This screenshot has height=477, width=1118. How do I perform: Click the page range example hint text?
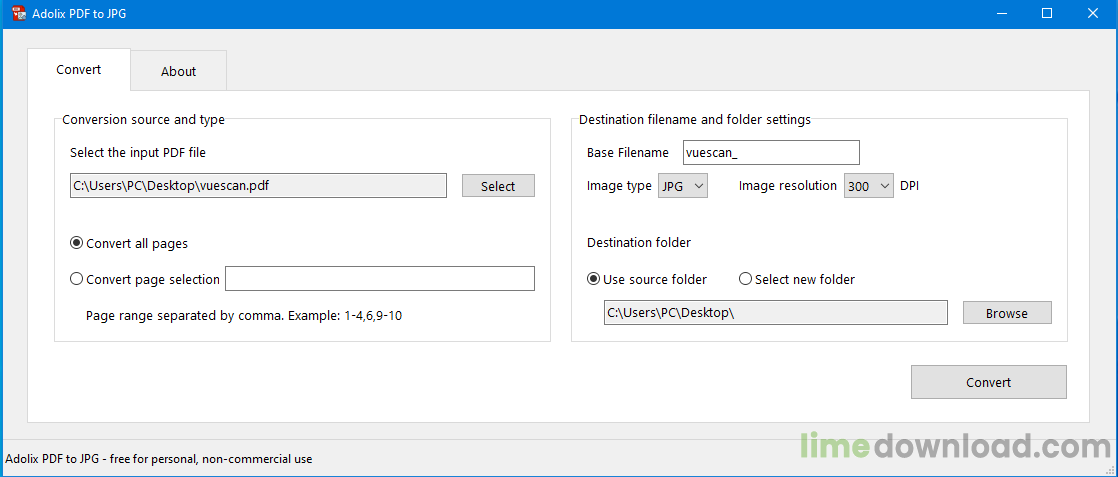[244, 315]
